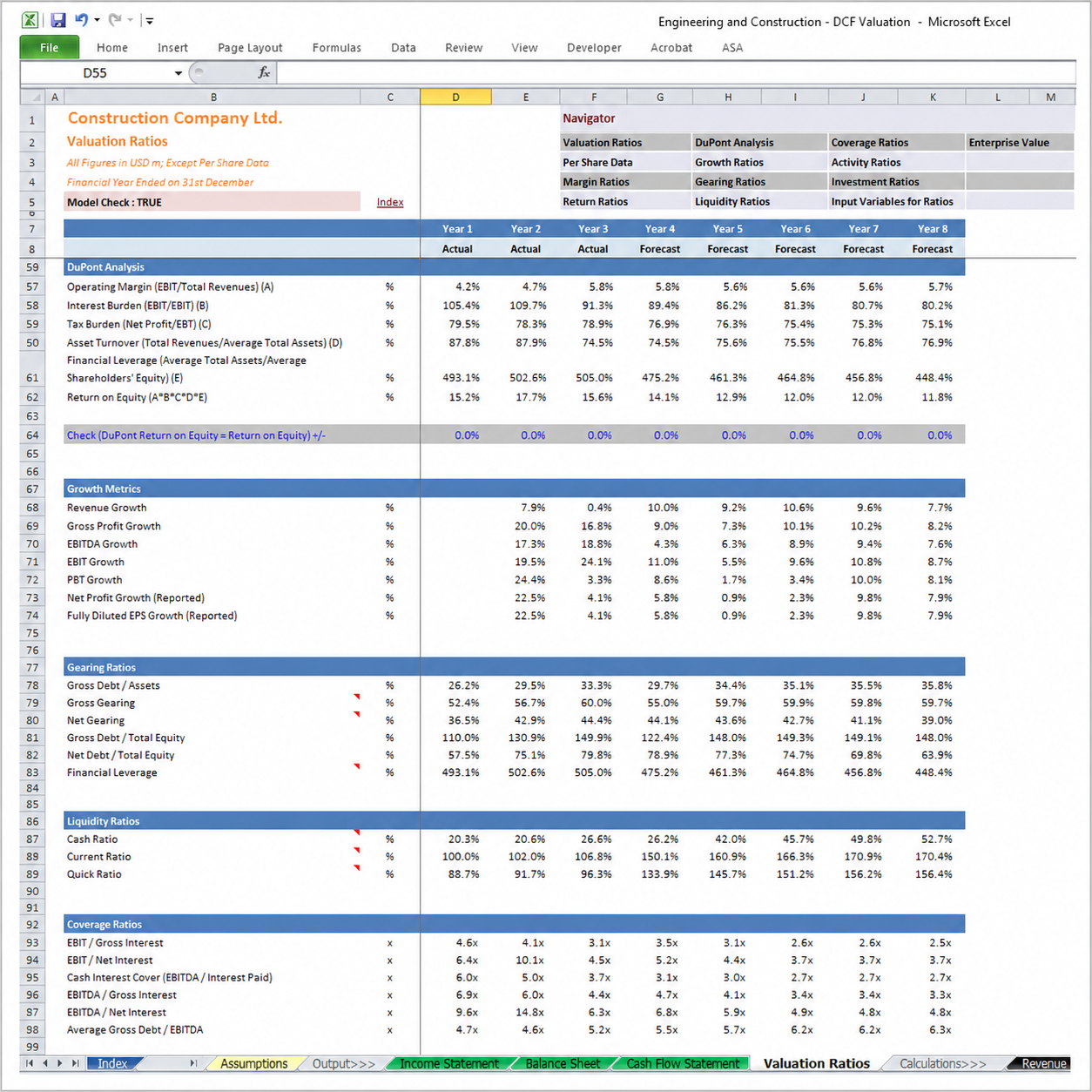This screenshot has width=1092, height=1092.
Task: Switch to the Assumptions sheet tab
Action: (x=253, y=1063)
